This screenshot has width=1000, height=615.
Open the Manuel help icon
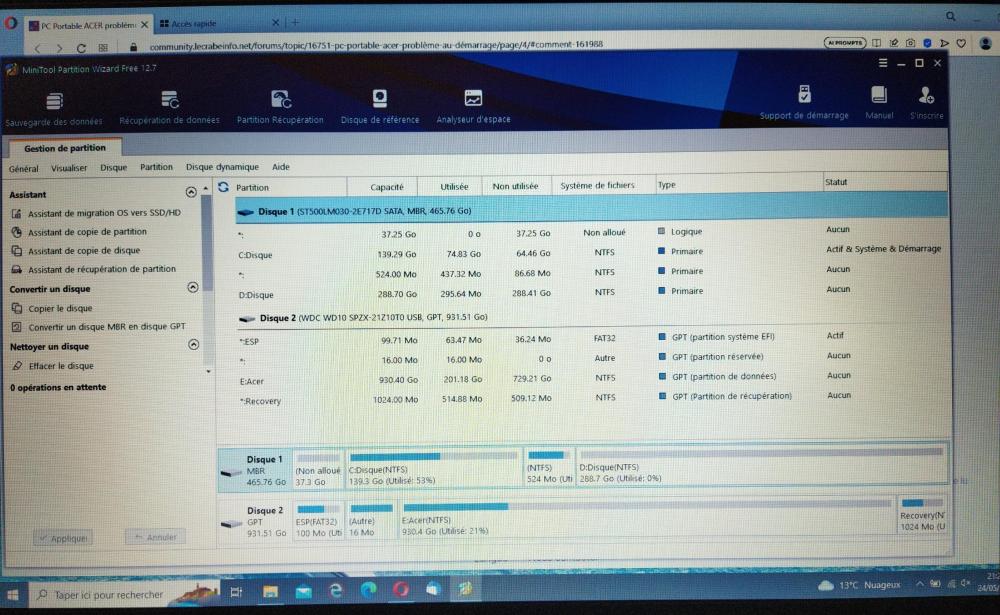[x=879, y=102]
